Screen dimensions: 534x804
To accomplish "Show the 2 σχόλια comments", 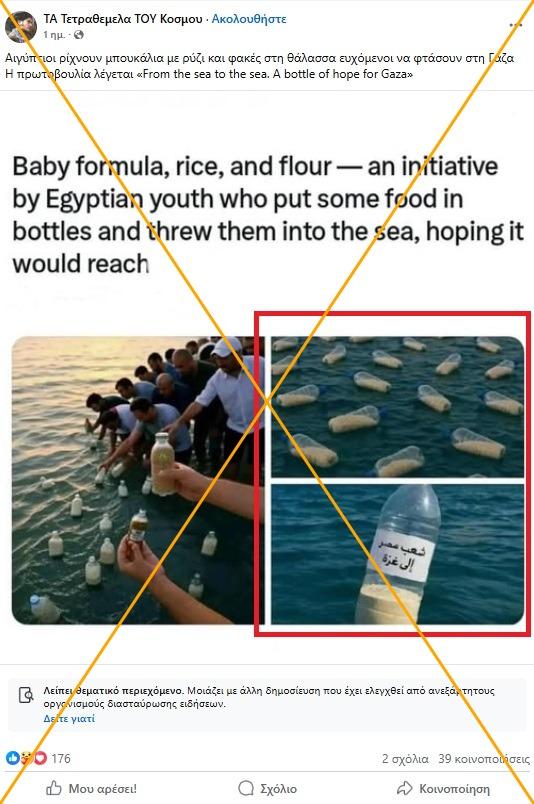I will (x=405, y=759).
